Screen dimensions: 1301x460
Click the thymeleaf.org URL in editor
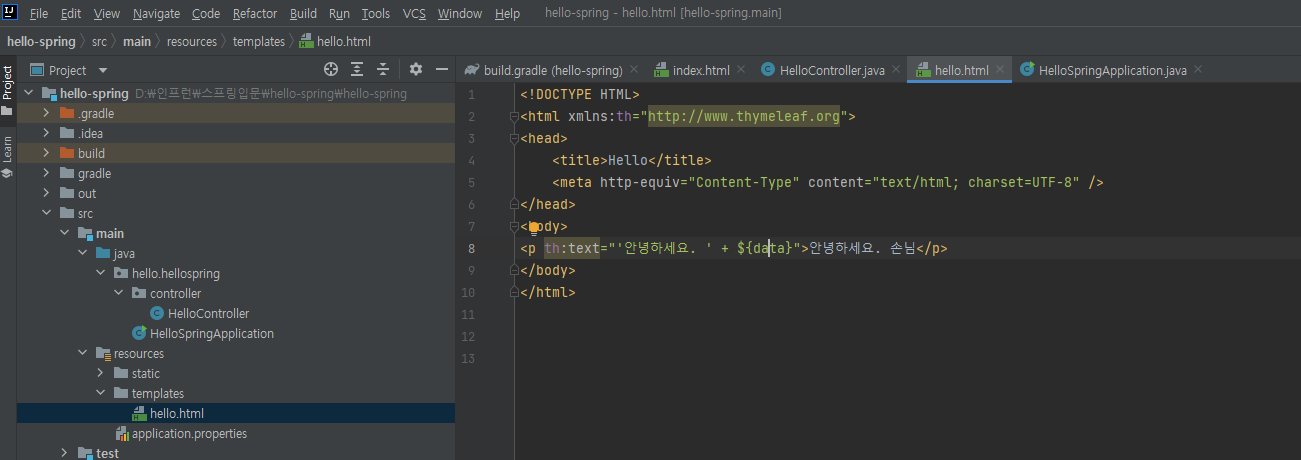(x=744, y=117)
